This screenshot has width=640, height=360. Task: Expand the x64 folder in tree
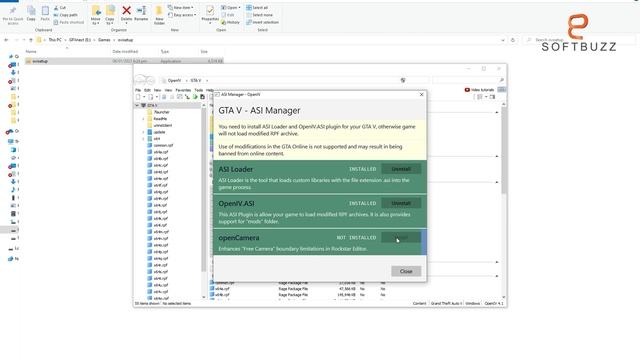(x=143, y=139)
